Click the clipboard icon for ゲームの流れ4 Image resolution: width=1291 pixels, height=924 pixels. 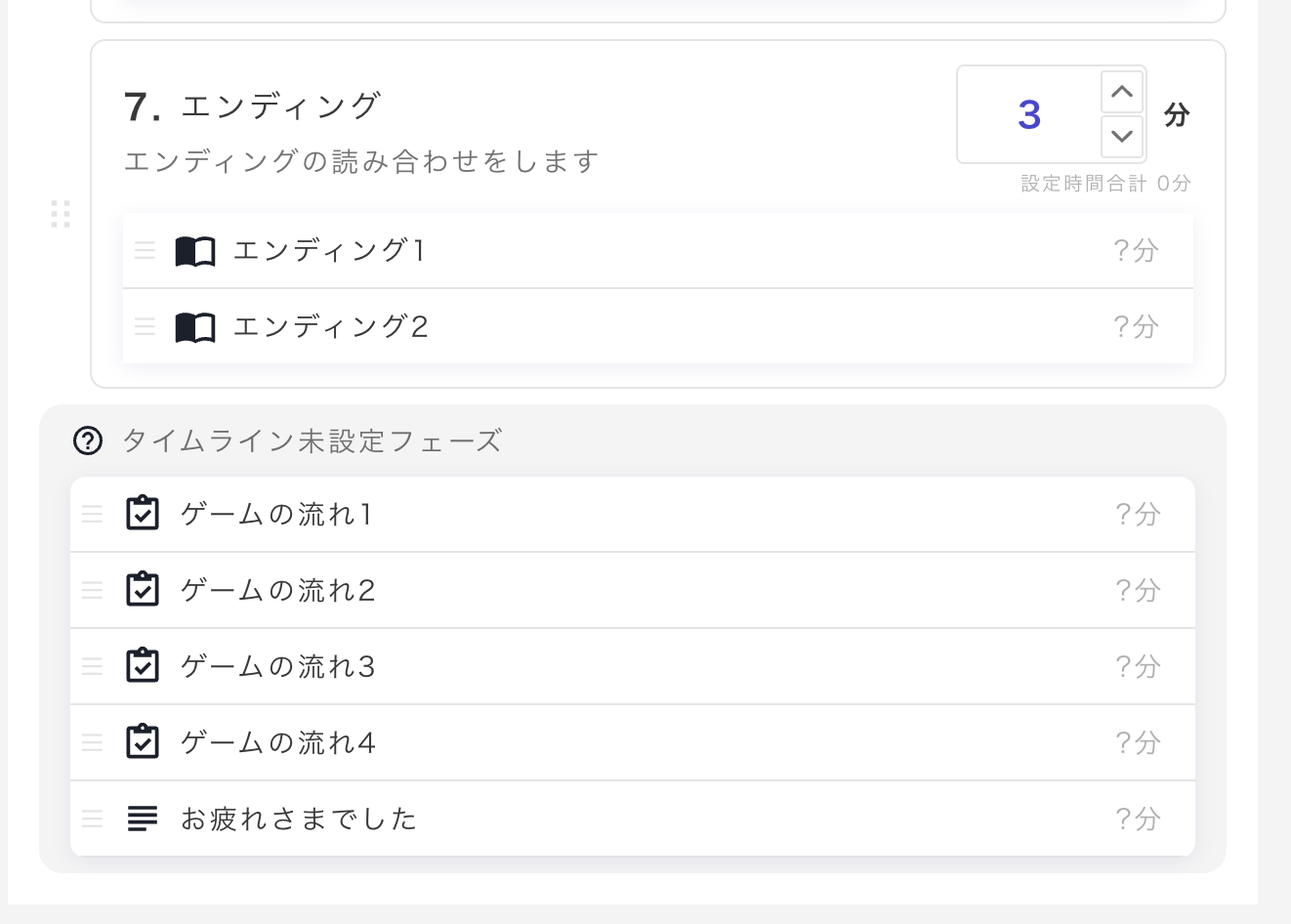point(143,742)
